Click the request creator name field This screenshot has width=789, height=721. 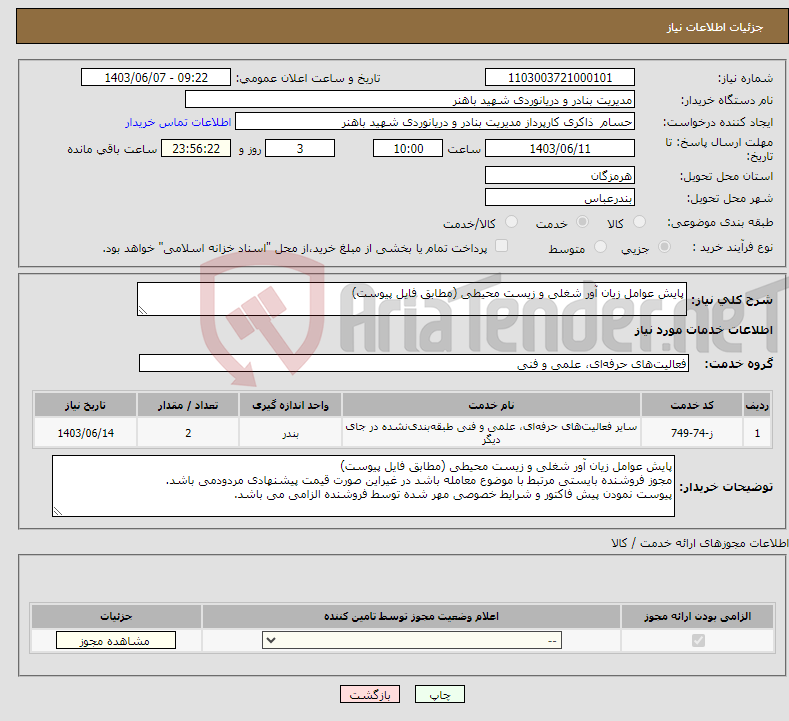pos(435,122)
